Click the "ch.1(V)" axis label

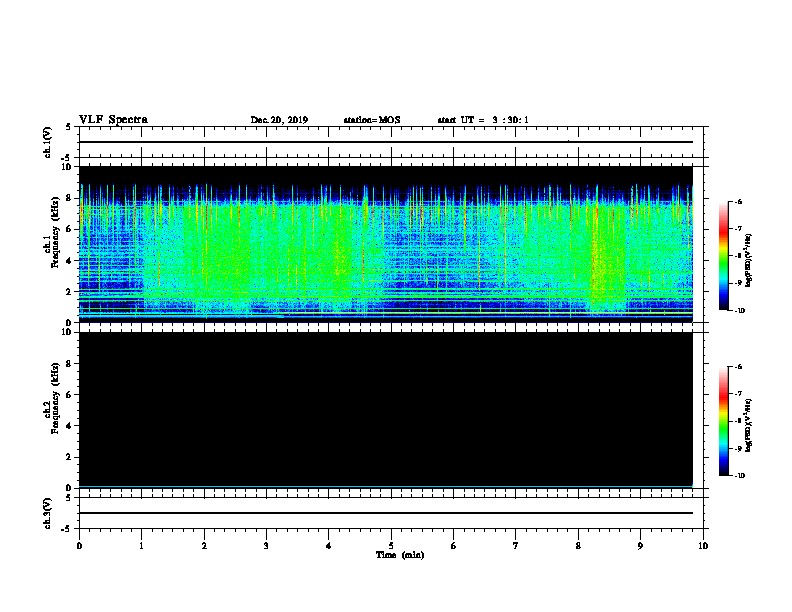tap(48, 142)
